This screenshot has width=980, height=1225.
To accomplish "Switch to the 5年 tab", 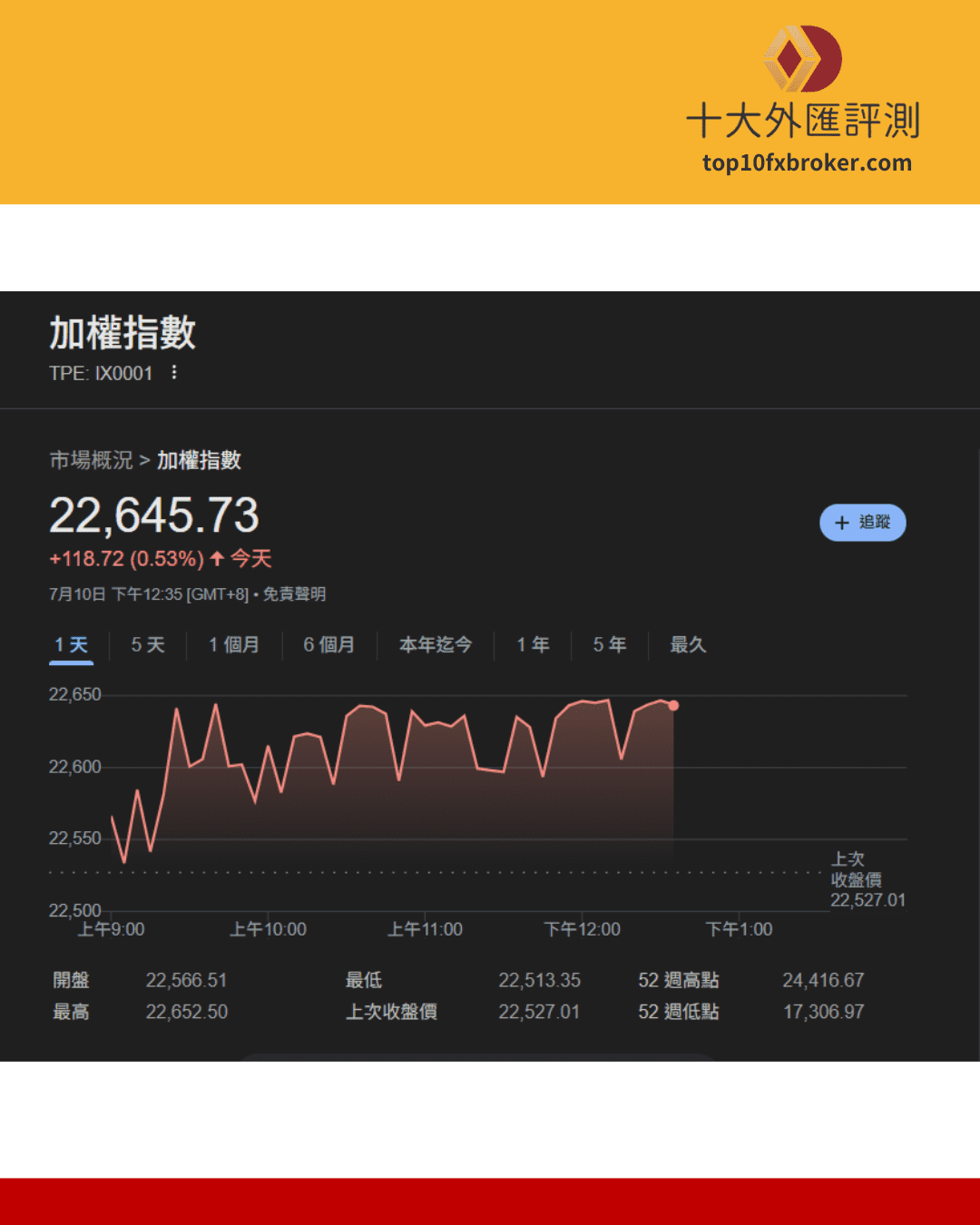I will click(x=609, y=645).
